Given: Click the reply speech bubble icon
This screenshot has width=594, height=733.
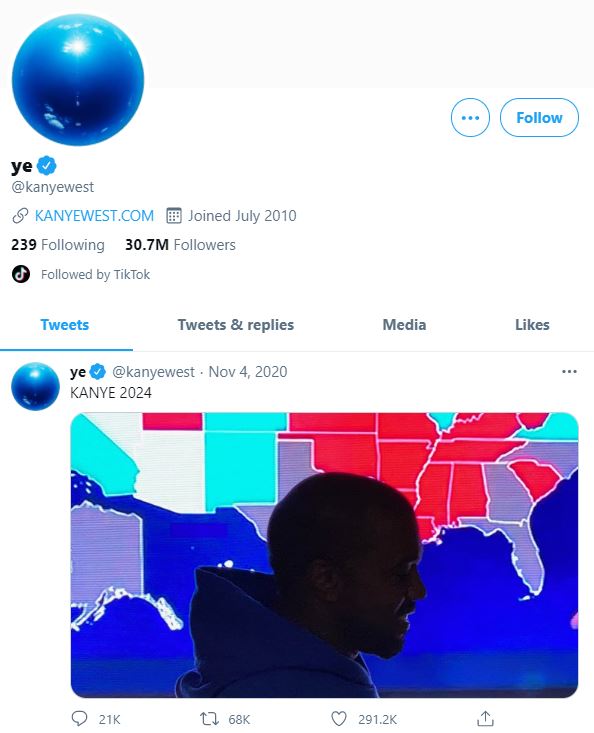Looking at the screenshot, I should 79,719.
